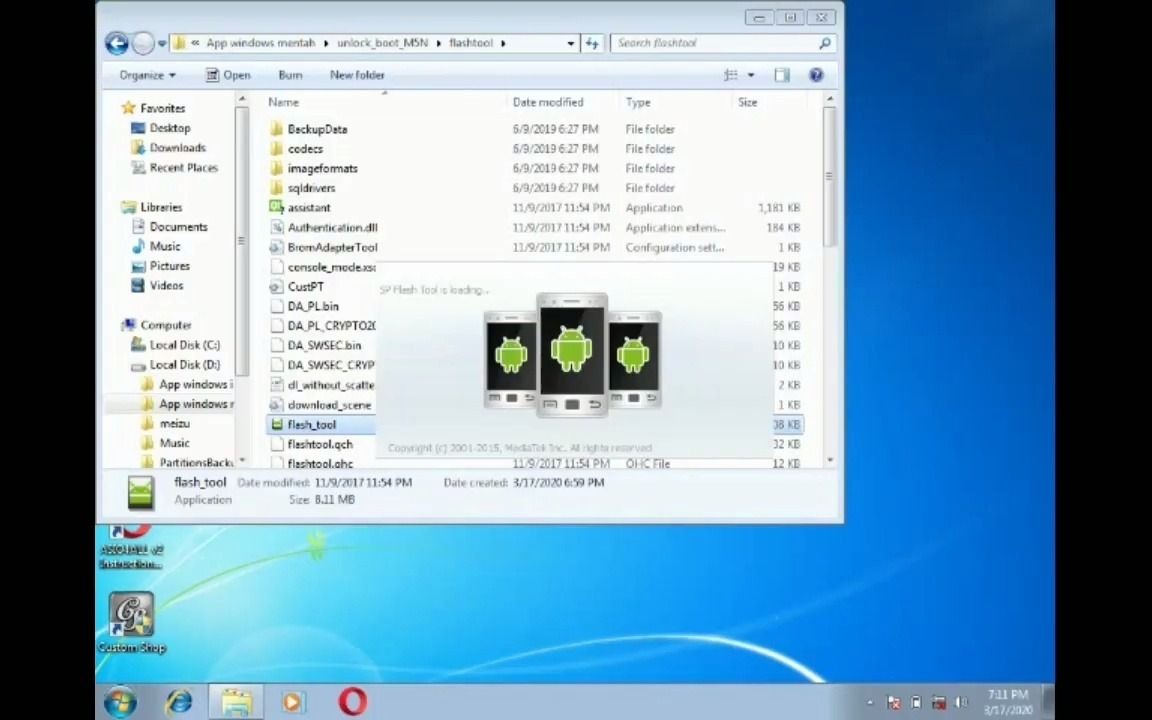Click the unlock_boot_M5N breadcrumb
1152x720 pixels.
pos(382,43)
